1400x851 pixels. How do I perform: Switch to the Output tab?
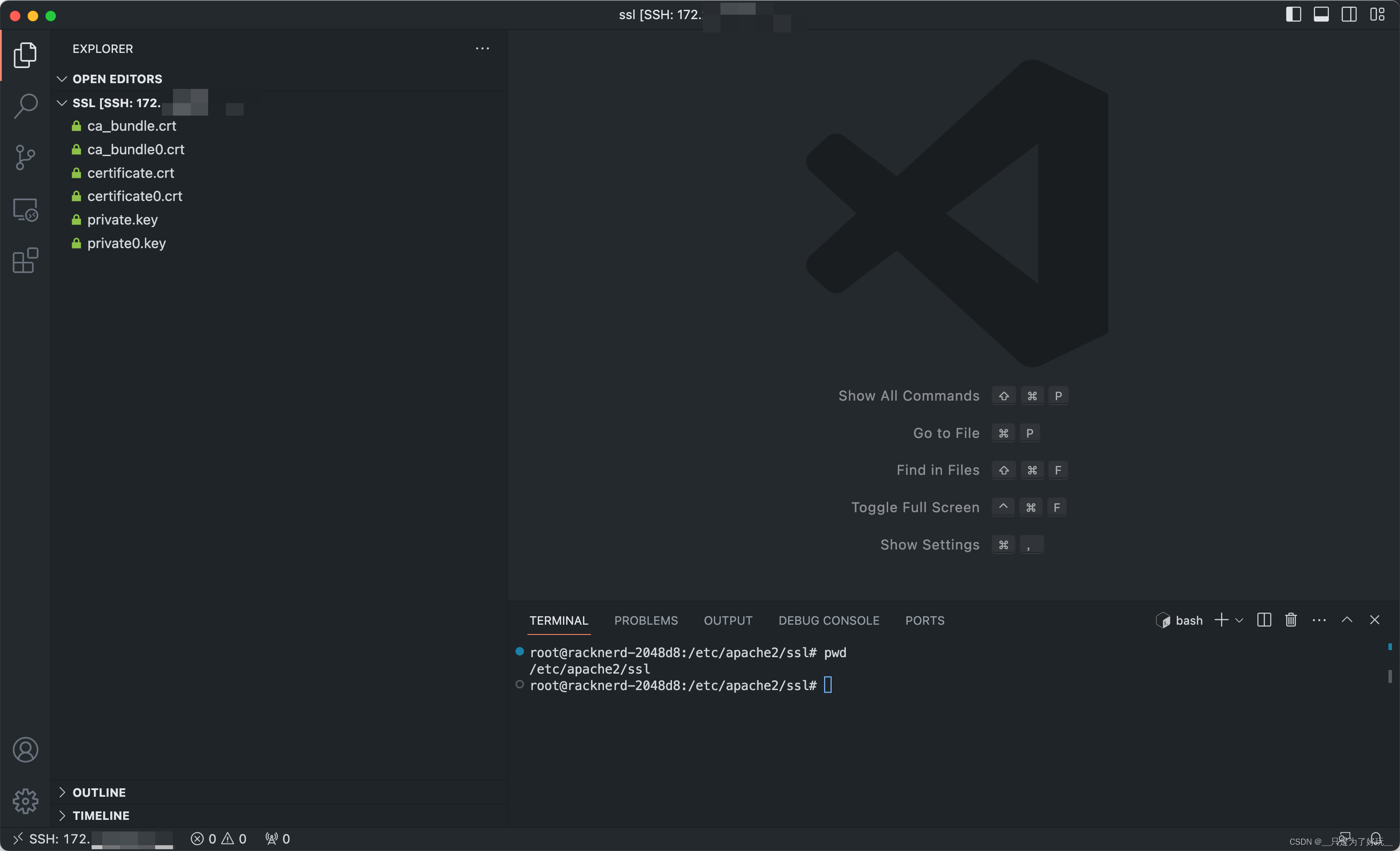(x=728, y=620)
